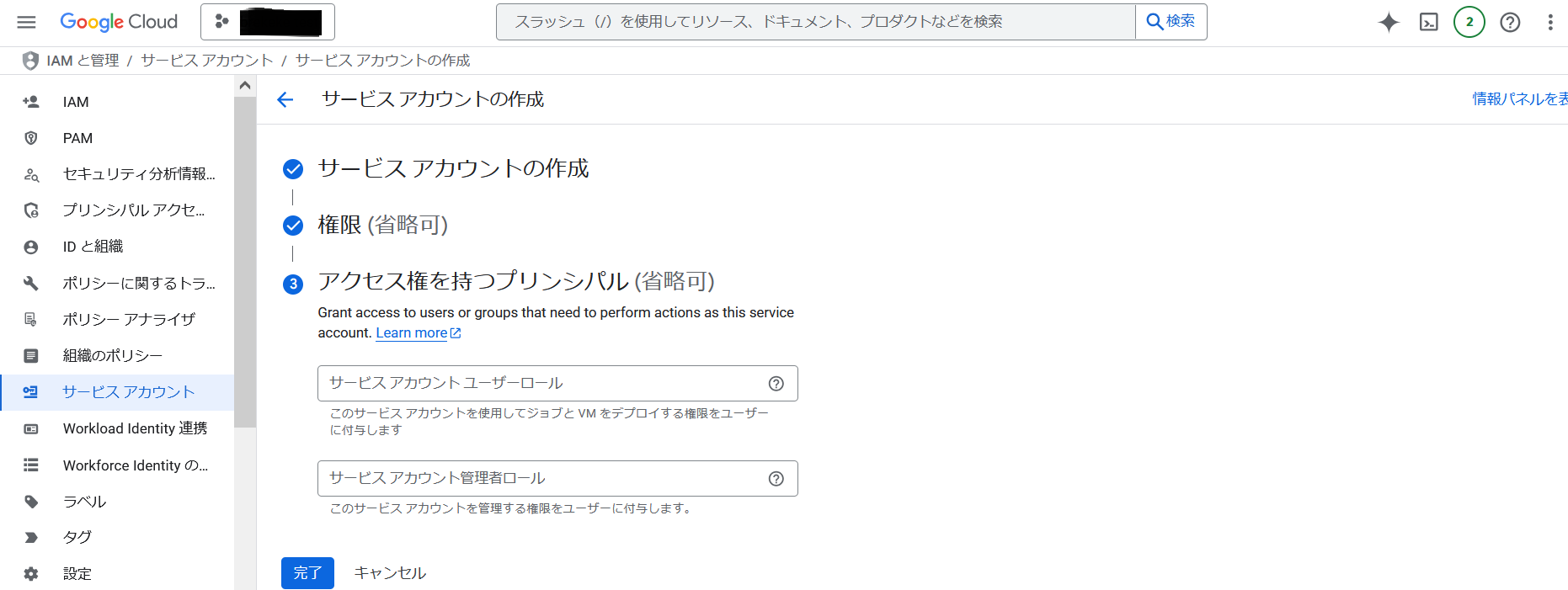Screen dimensions: 1568x590
Task: Click the back arrow beside page title
Action: tap(285, 99)
